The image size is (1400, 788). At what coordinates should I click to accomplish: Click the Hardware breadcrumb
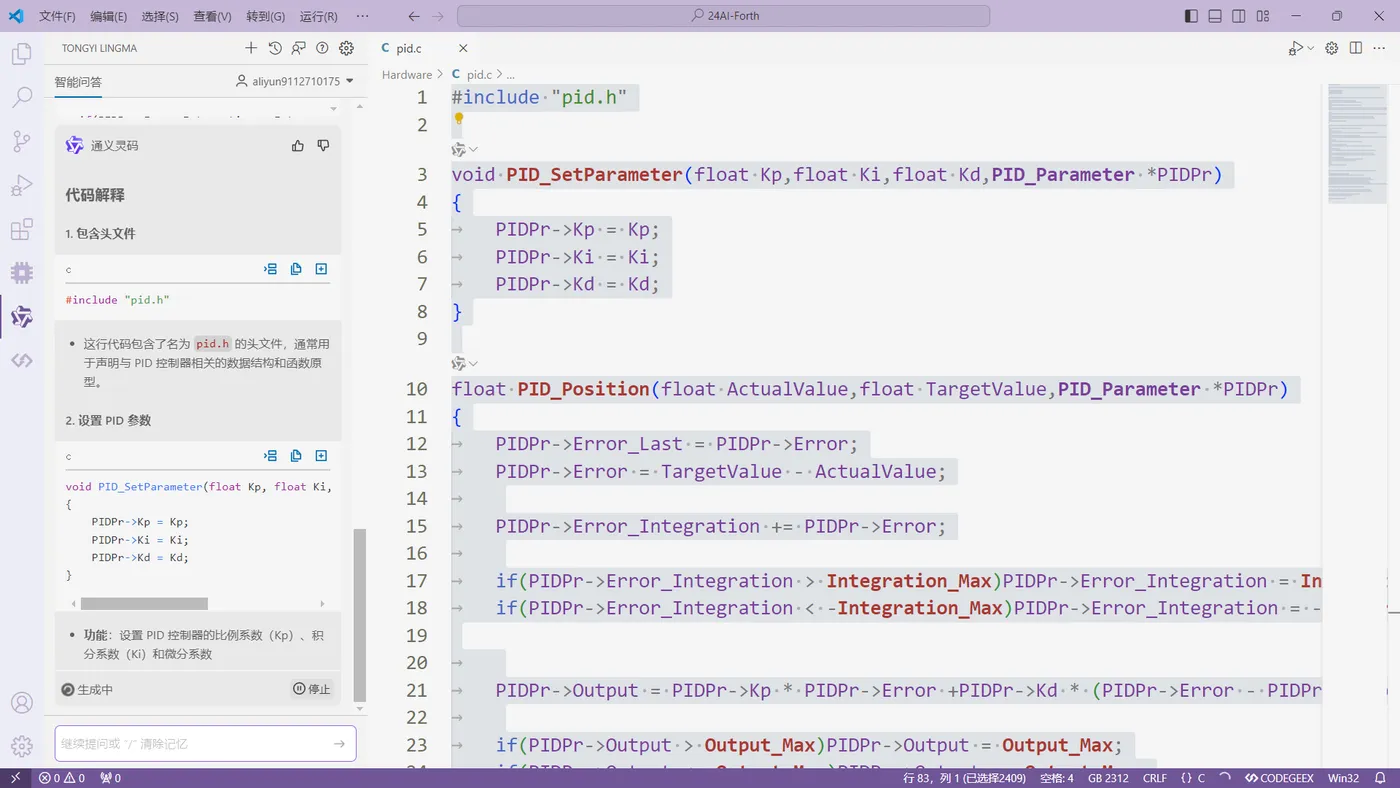407,75
